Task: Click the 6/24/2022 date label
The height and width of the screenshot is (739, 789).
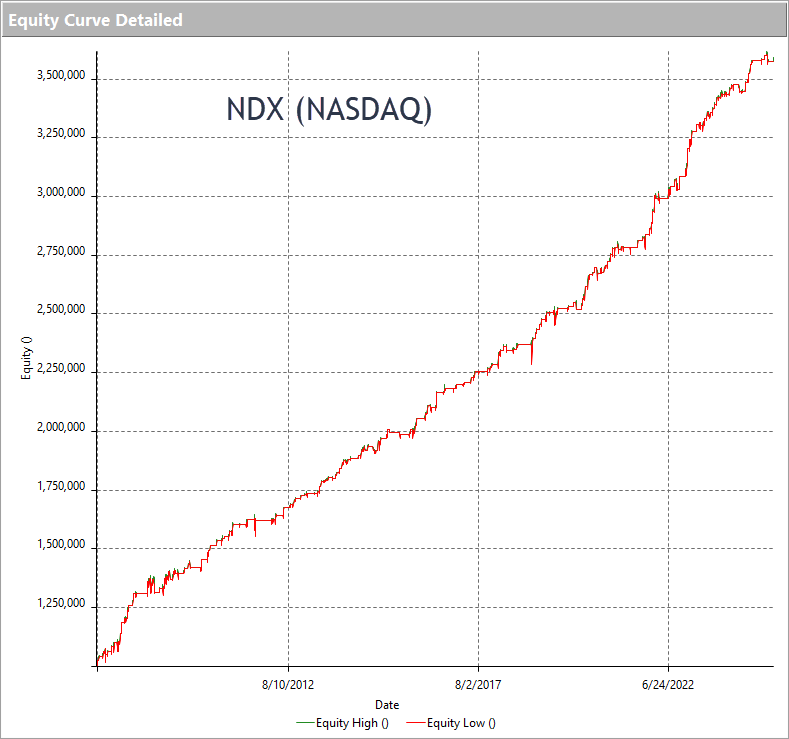Action: click(x=668, y=684)
